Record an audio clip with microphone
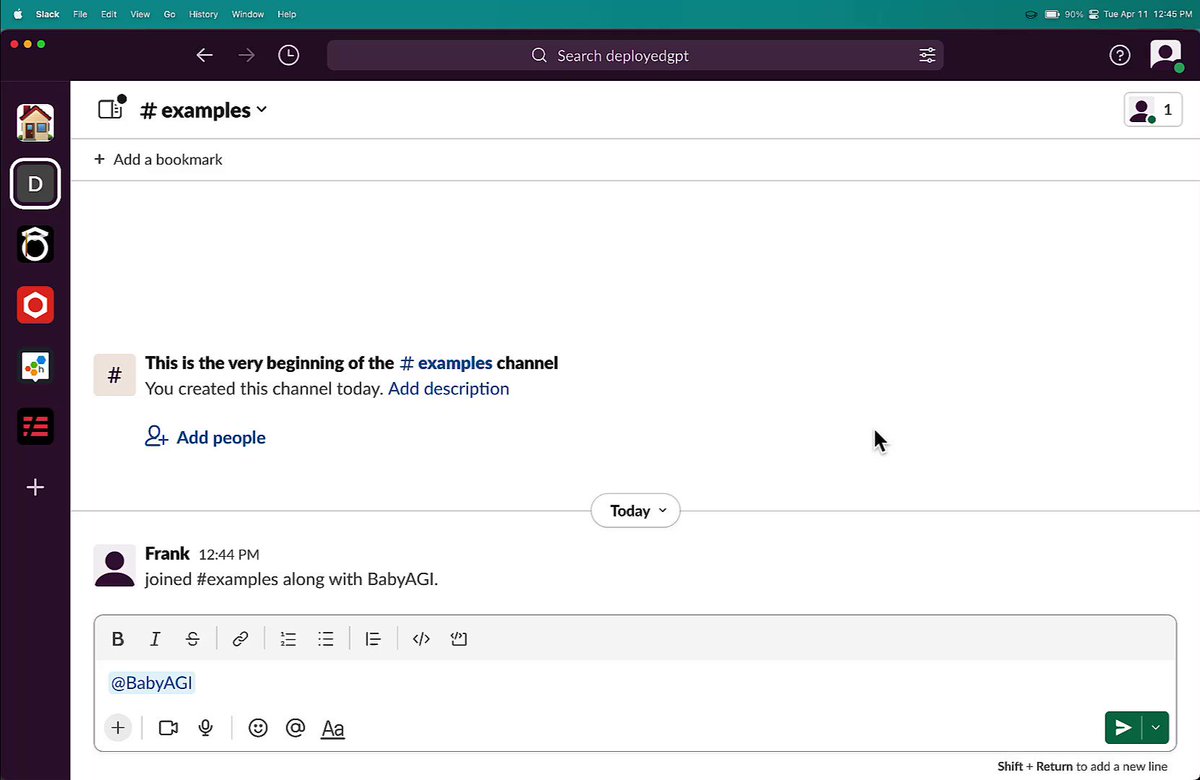 point(206,728)
